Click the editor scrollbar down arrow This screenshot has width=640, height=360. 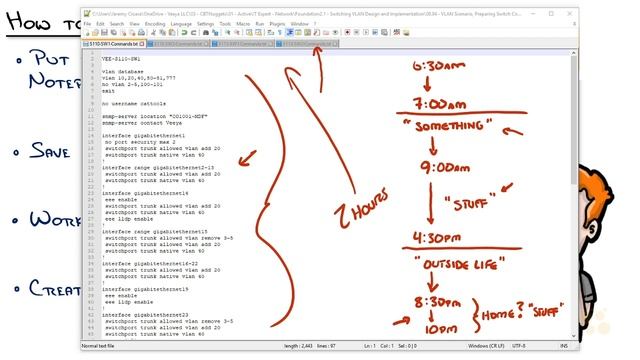pos(573,336)
